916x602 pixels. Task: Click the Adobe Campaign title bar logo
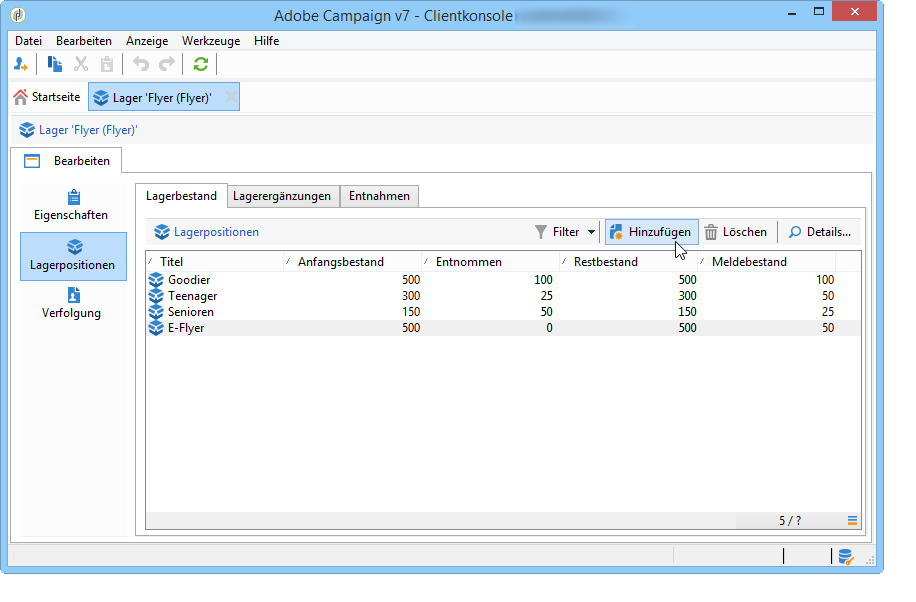[18, 15]
